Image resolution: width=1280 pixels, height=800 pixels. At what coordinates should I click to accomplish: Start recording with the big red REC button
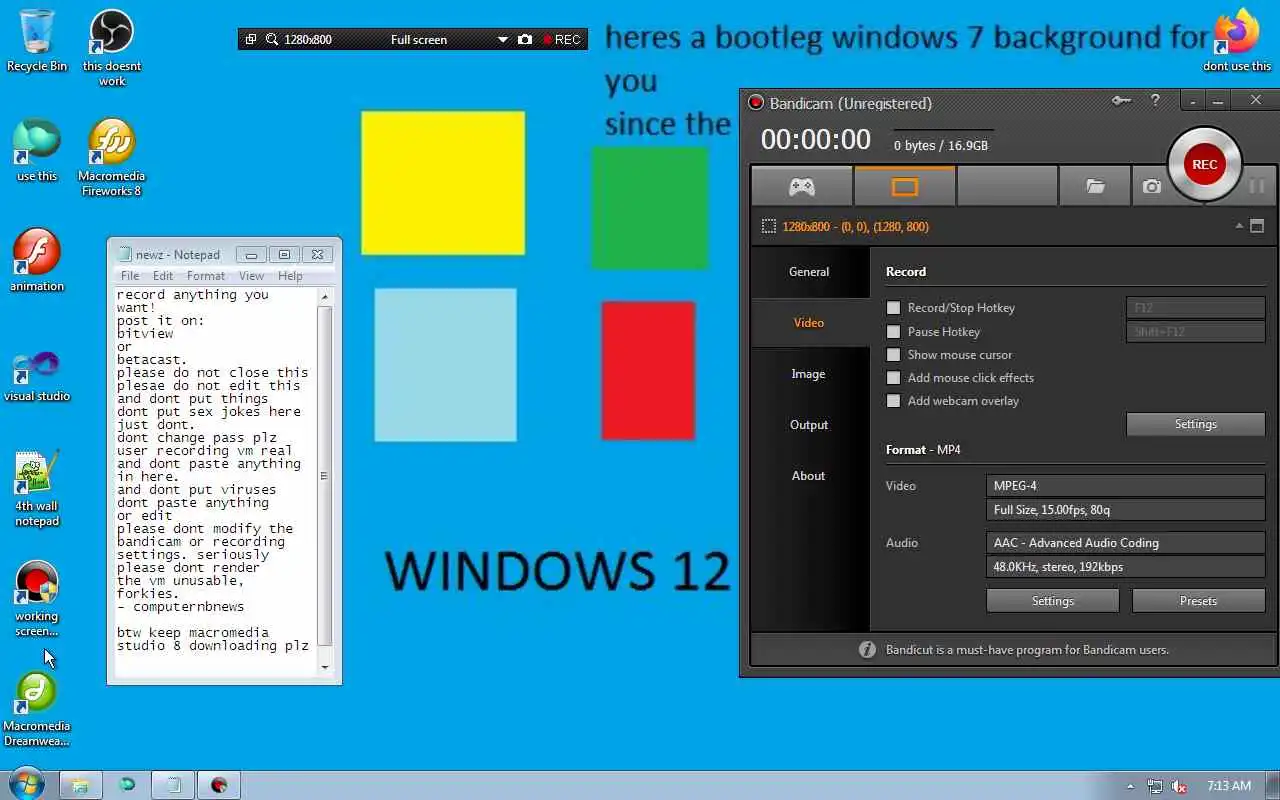click(x=1204, y=164)
